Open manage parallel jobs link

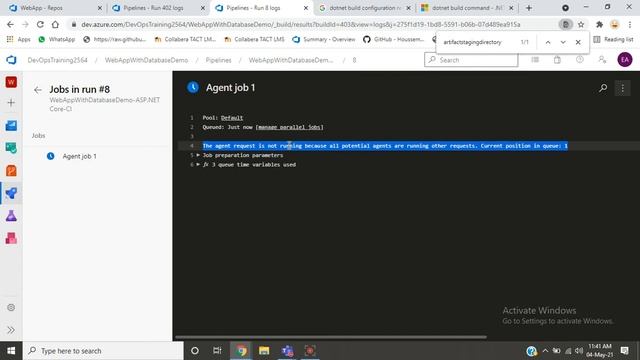point(289,127)
